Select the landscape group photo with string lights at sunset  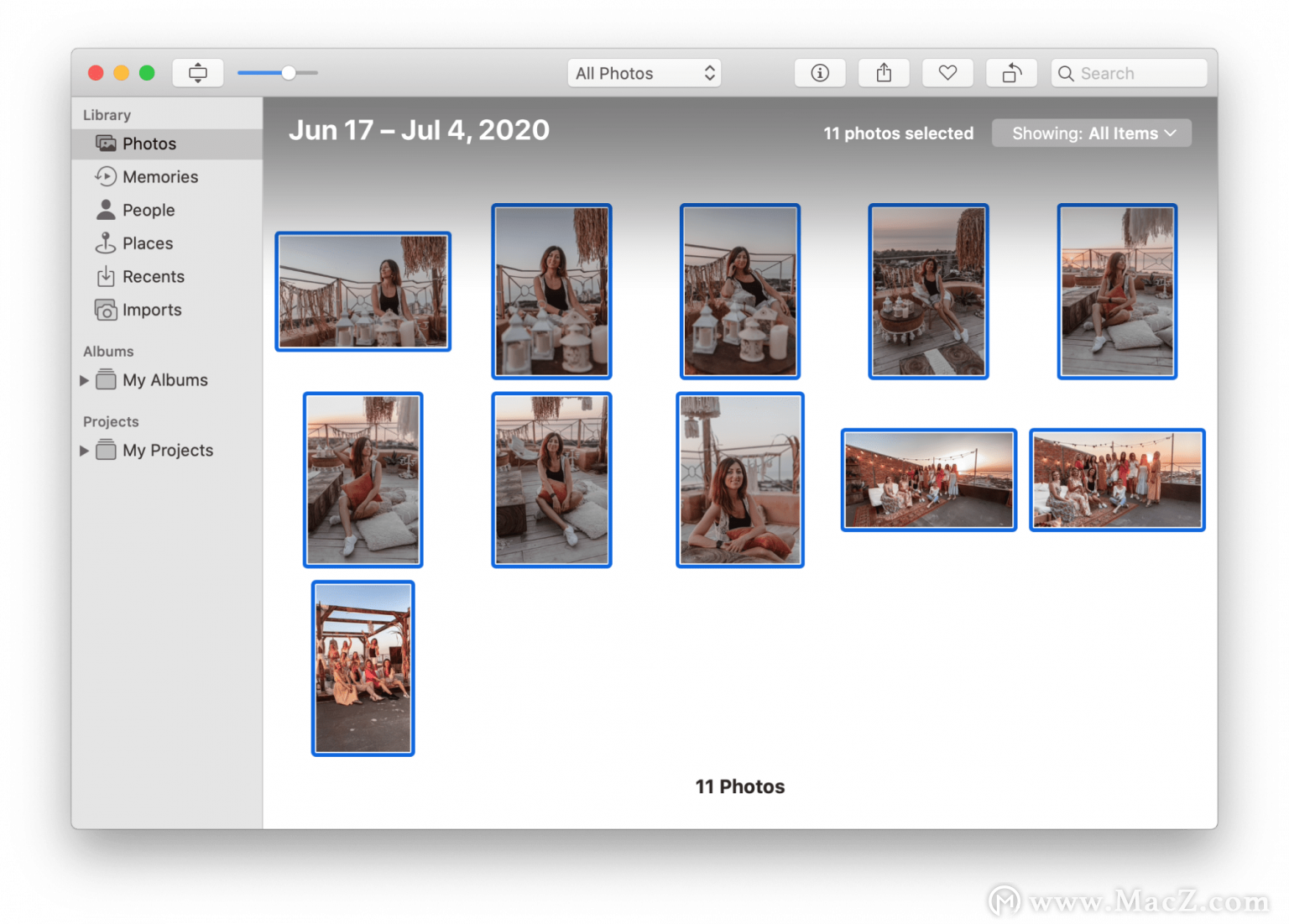[929, 480]
